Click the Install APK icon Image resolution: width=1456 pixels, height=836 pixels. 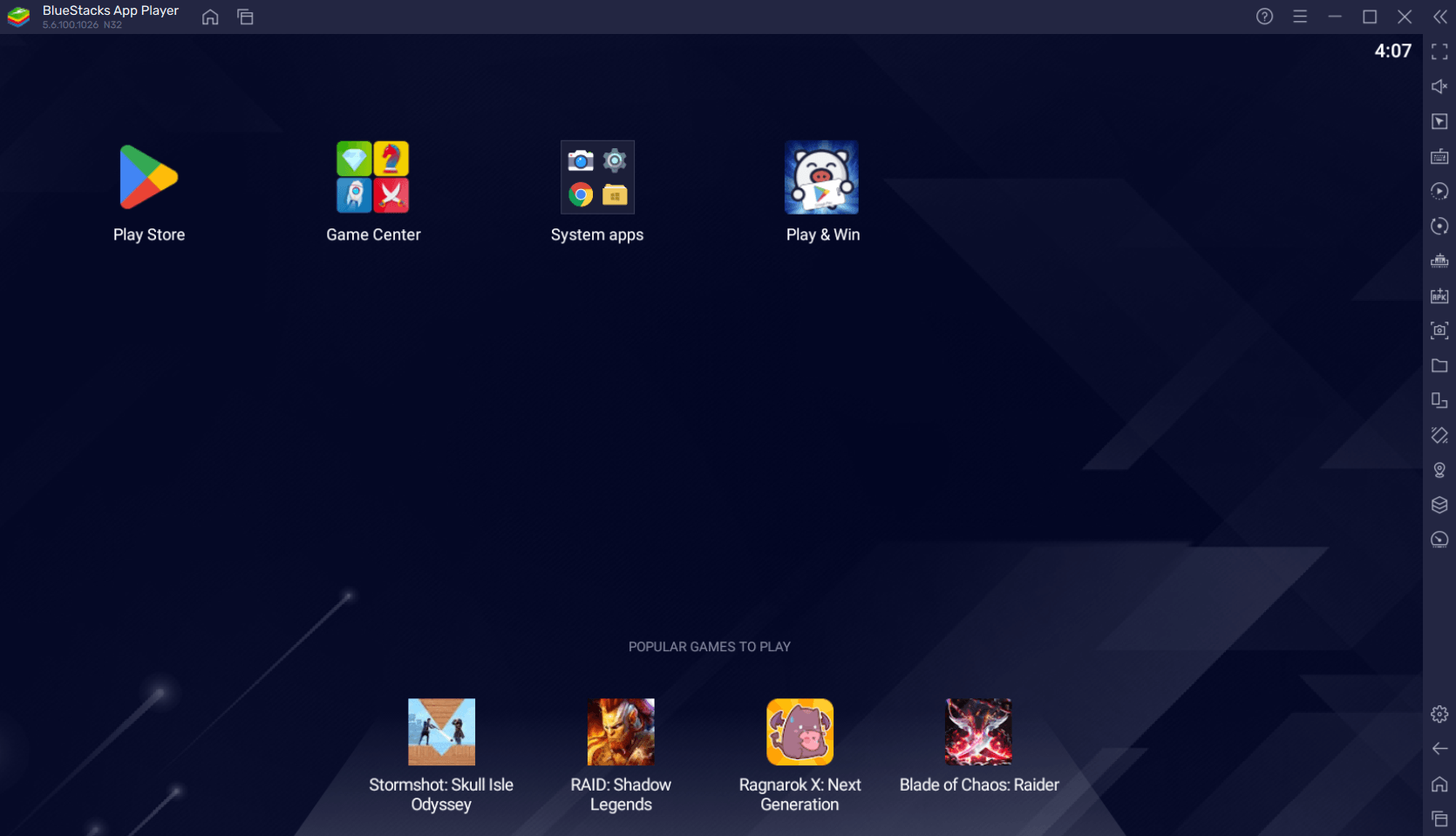click(x=1439, y=296)
